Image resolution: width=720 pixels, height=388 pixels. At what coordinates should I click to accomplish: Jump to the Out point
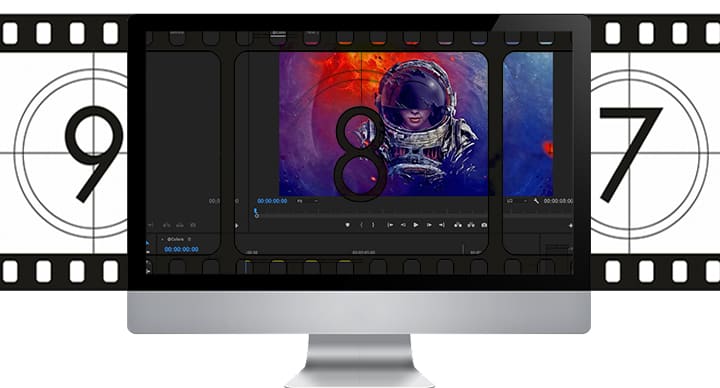[x=441, y=225]
